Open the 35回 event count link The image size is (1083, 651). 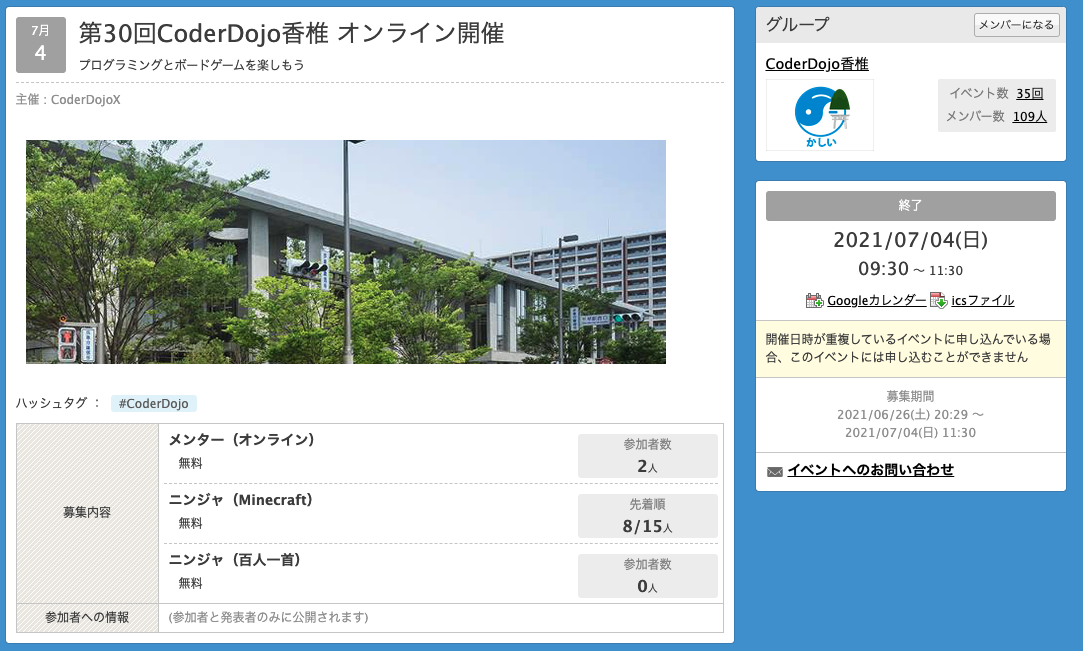click(1029, 93)
